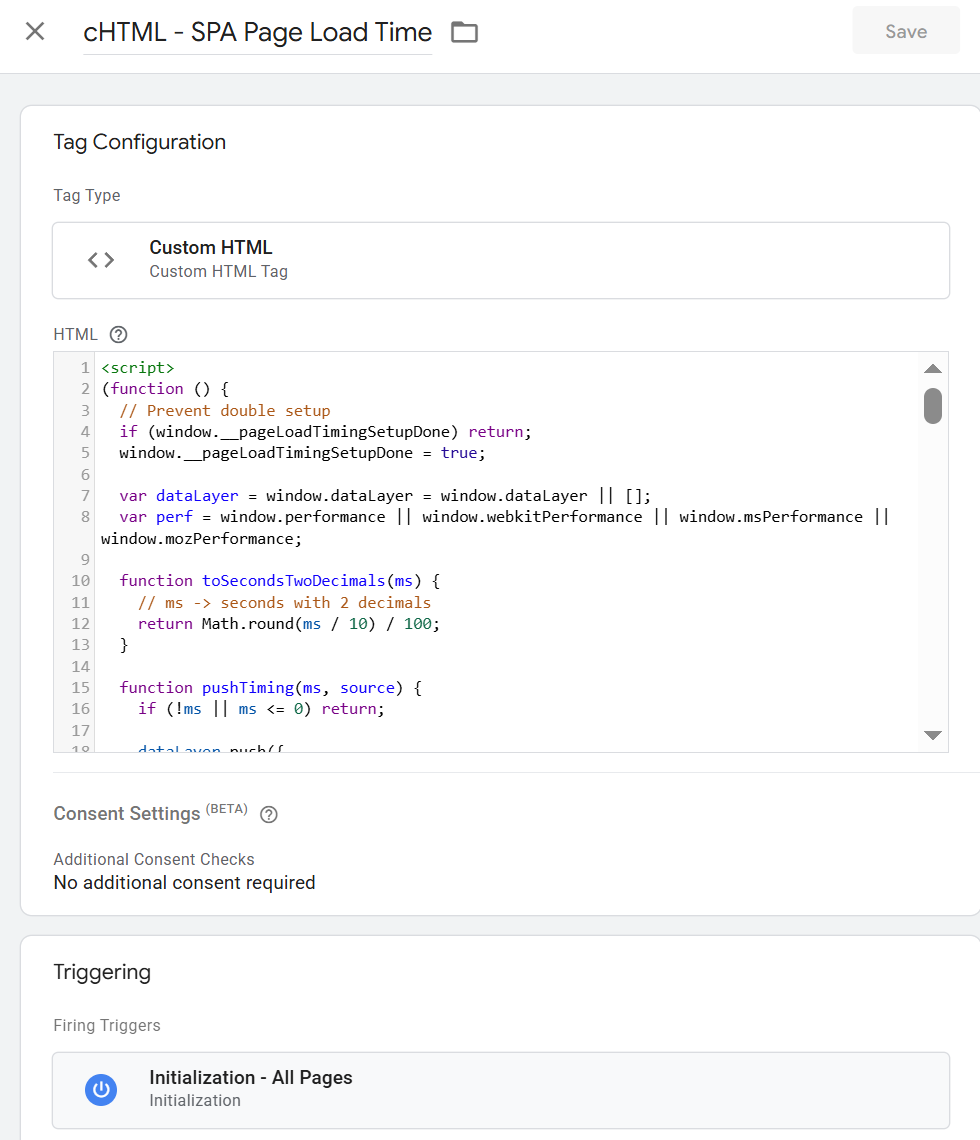980x1140 pixels.
Task: Click the function pushTiming line
Action: (x=270, y=688)
